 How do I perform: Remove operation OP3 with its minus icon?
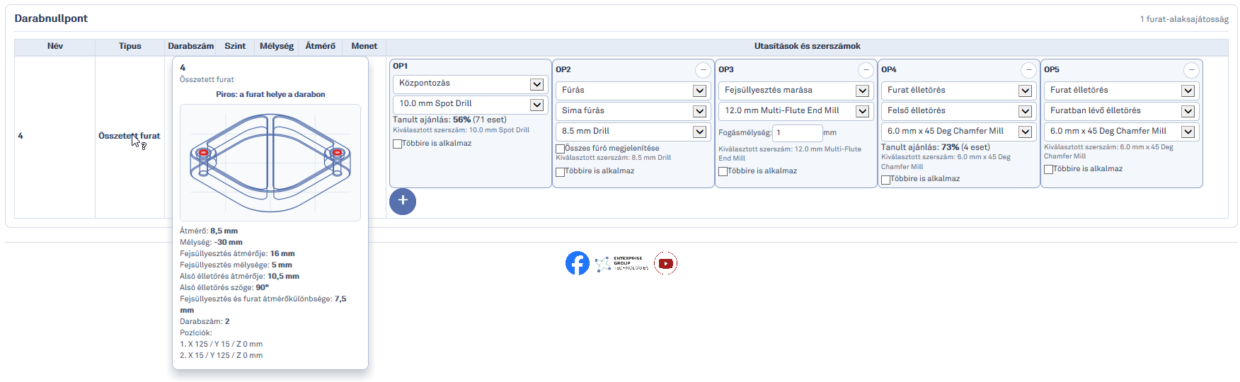click(865, 70)
